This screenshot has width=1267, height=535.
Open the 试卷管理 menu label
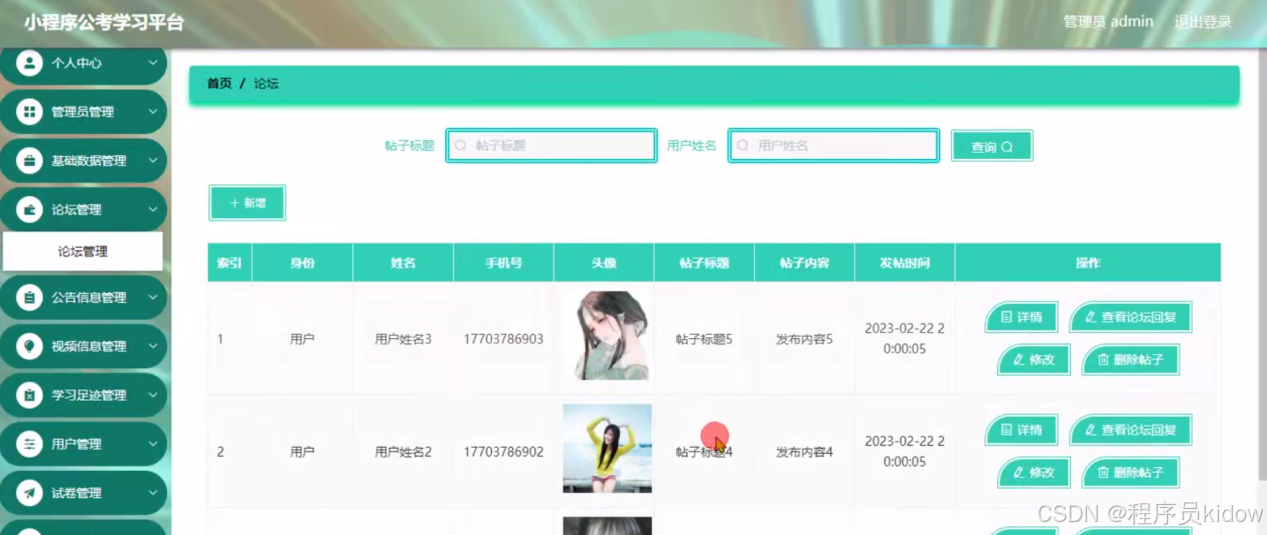click(77, 493)
